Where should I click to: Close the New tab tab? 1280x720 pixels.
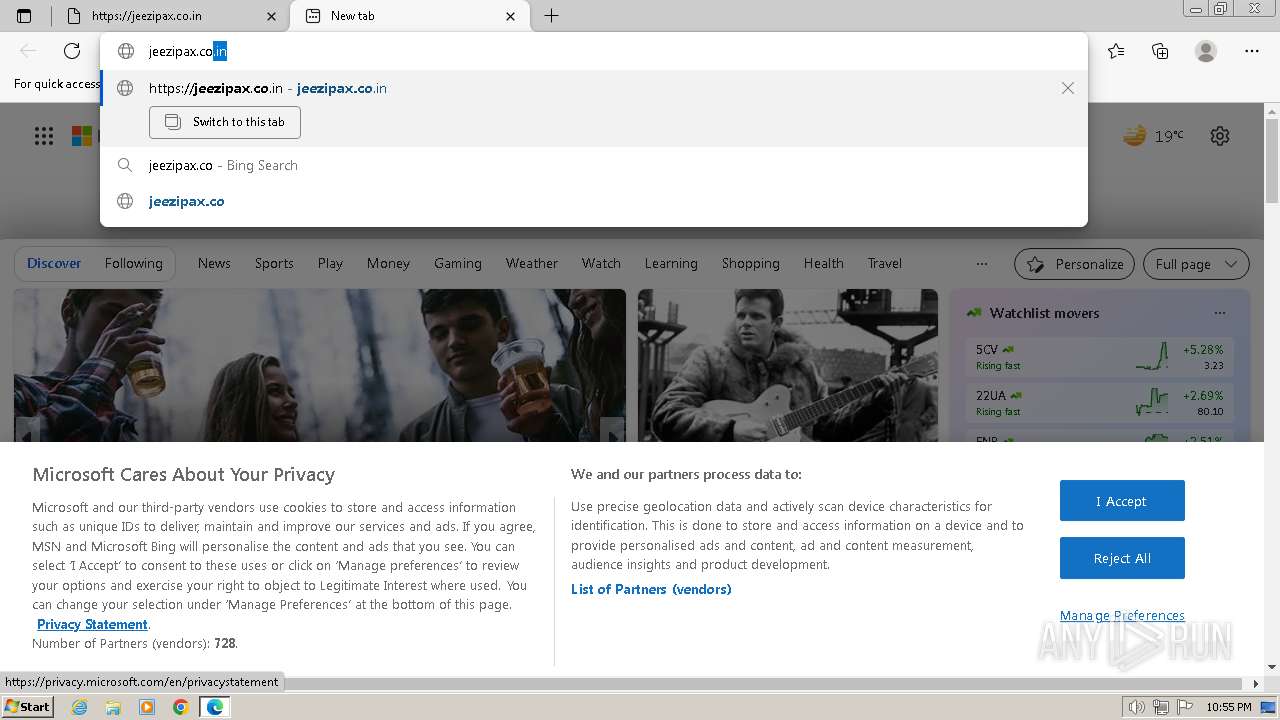(x=511, y=16)
